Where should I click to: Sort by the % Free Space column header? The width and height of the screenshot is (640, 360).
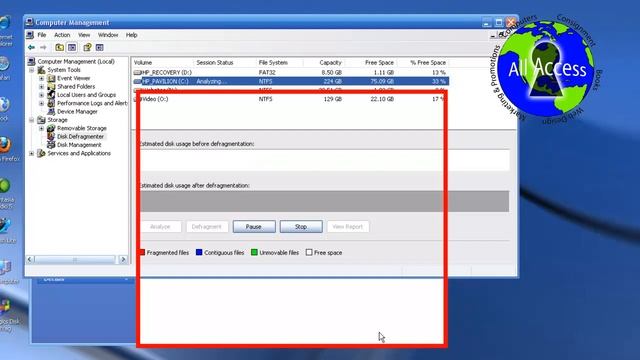[423, 62]
